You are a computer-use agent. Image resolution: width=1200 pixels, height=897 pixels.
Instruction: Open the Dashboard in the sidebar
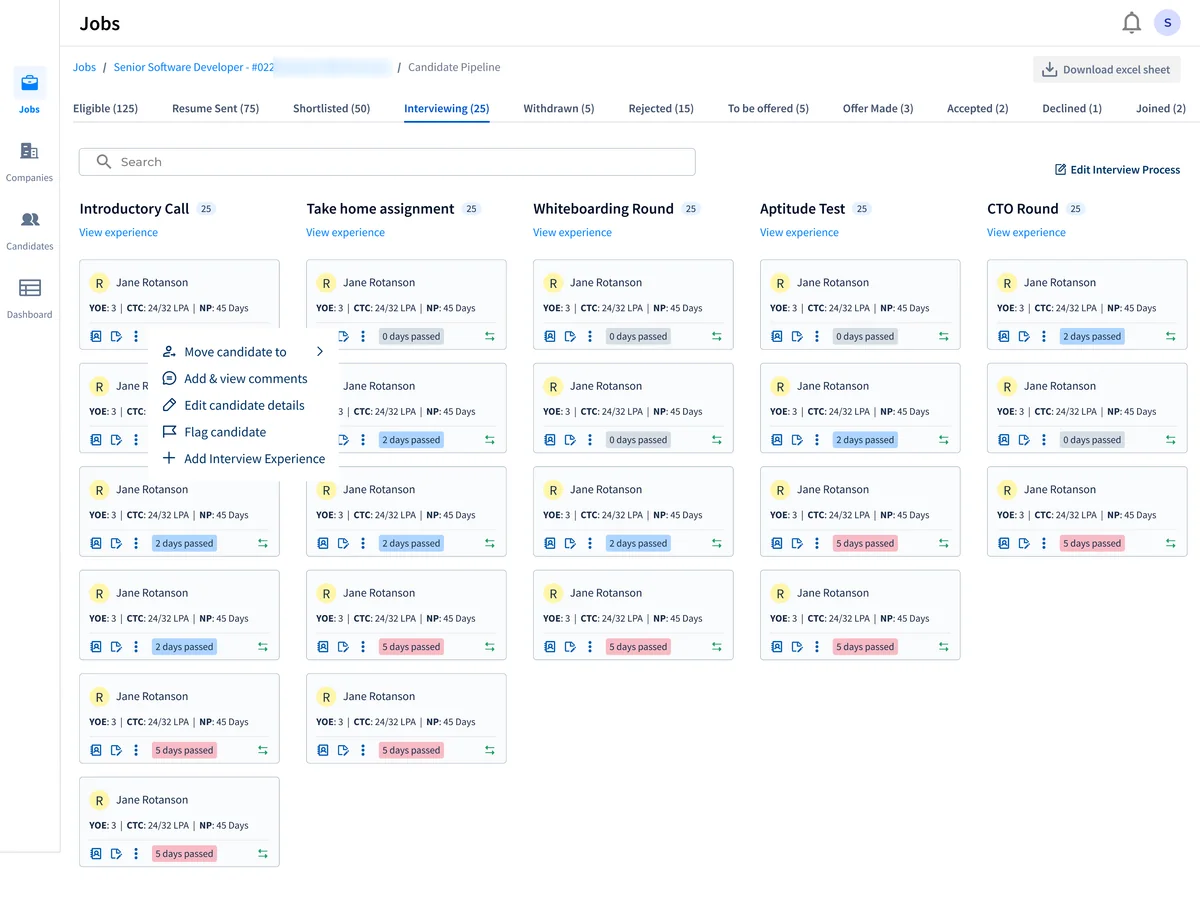pyautogui.click(x=30, y=298)
